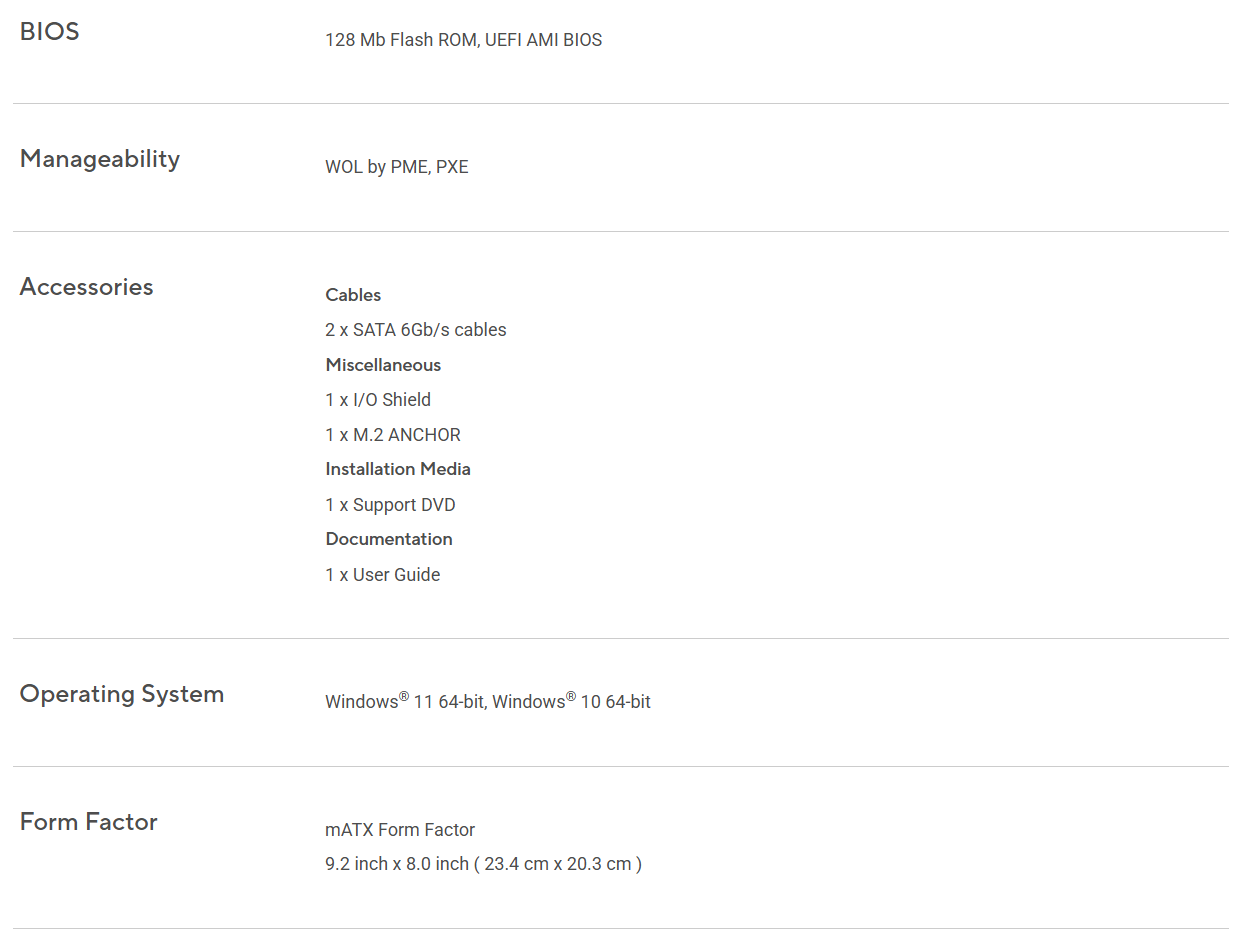This screenshot has width=1246, height=951.
Task: Click the 1 x User Guide entry
Action: [383, 575]
